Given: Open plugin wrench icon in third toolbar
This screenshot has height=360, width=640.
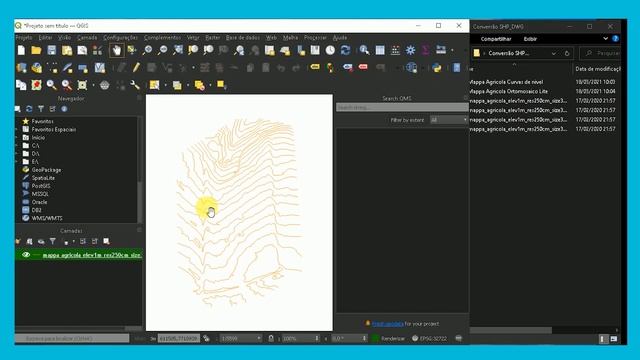Looking at the screenshot, I should click(x=135, y=85).
